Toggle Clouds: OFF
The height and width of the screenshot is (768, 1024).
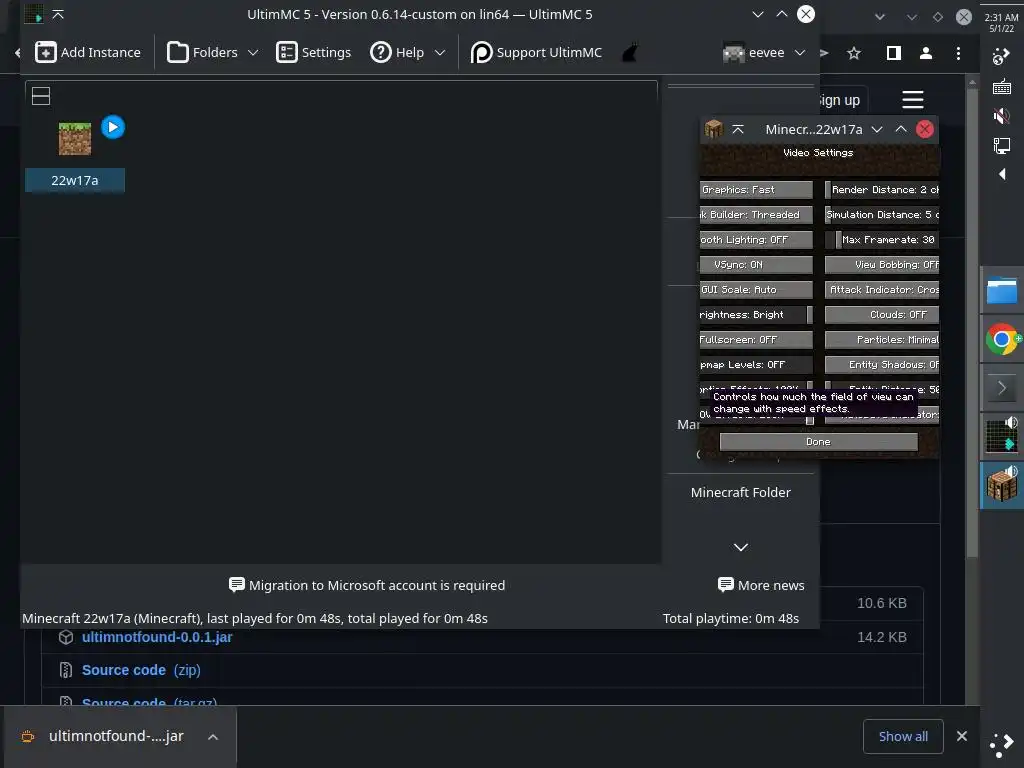click(882, 315)
